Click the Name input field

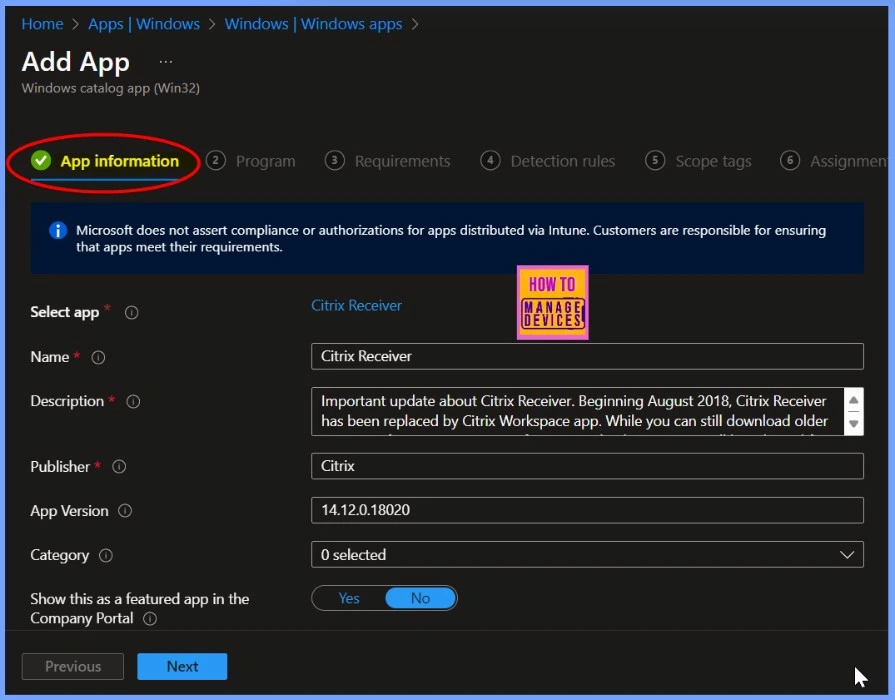pos(587,356)
